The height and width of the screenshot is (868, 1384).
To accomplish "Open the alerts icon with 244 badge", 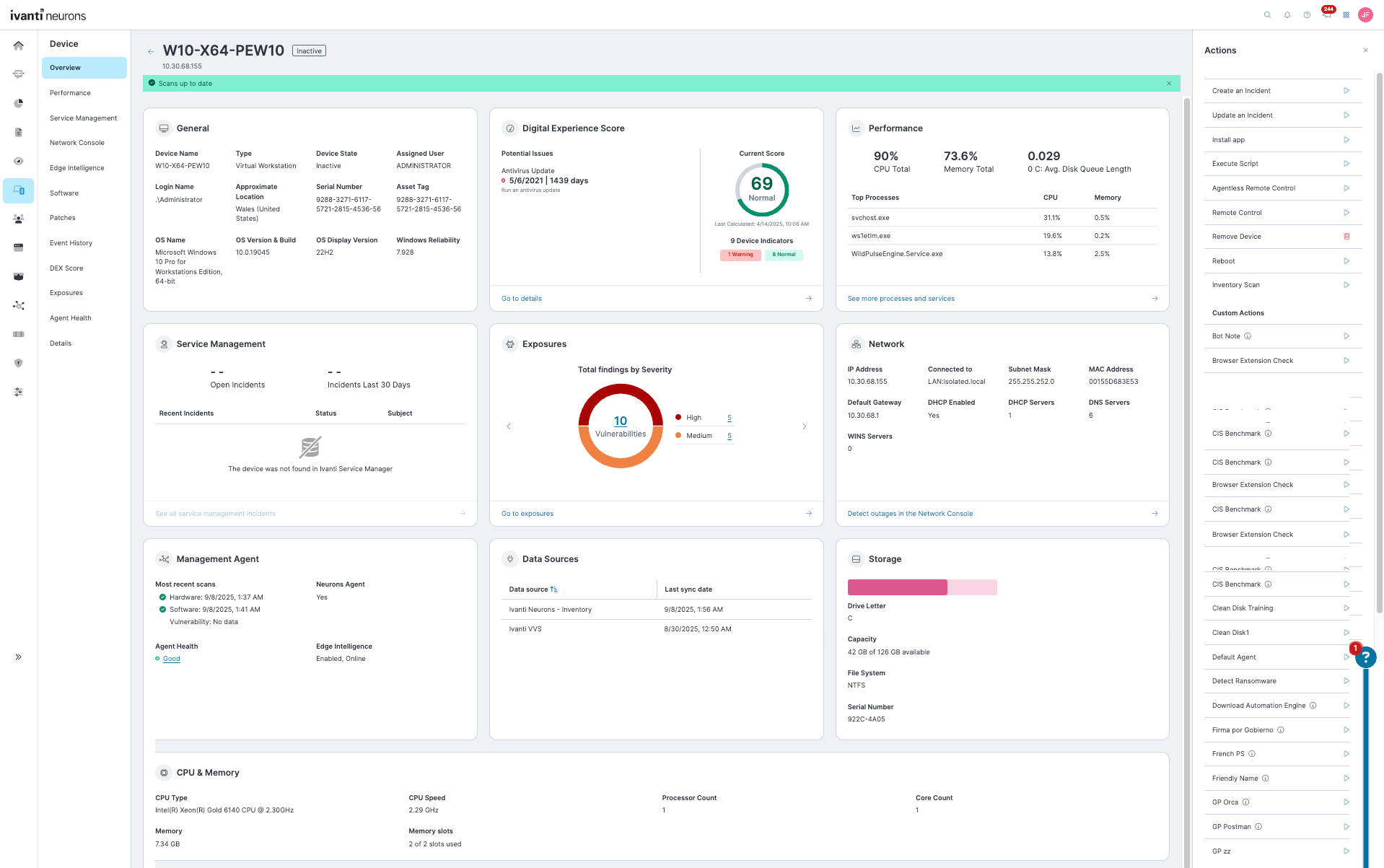I will coord(1327,14).
